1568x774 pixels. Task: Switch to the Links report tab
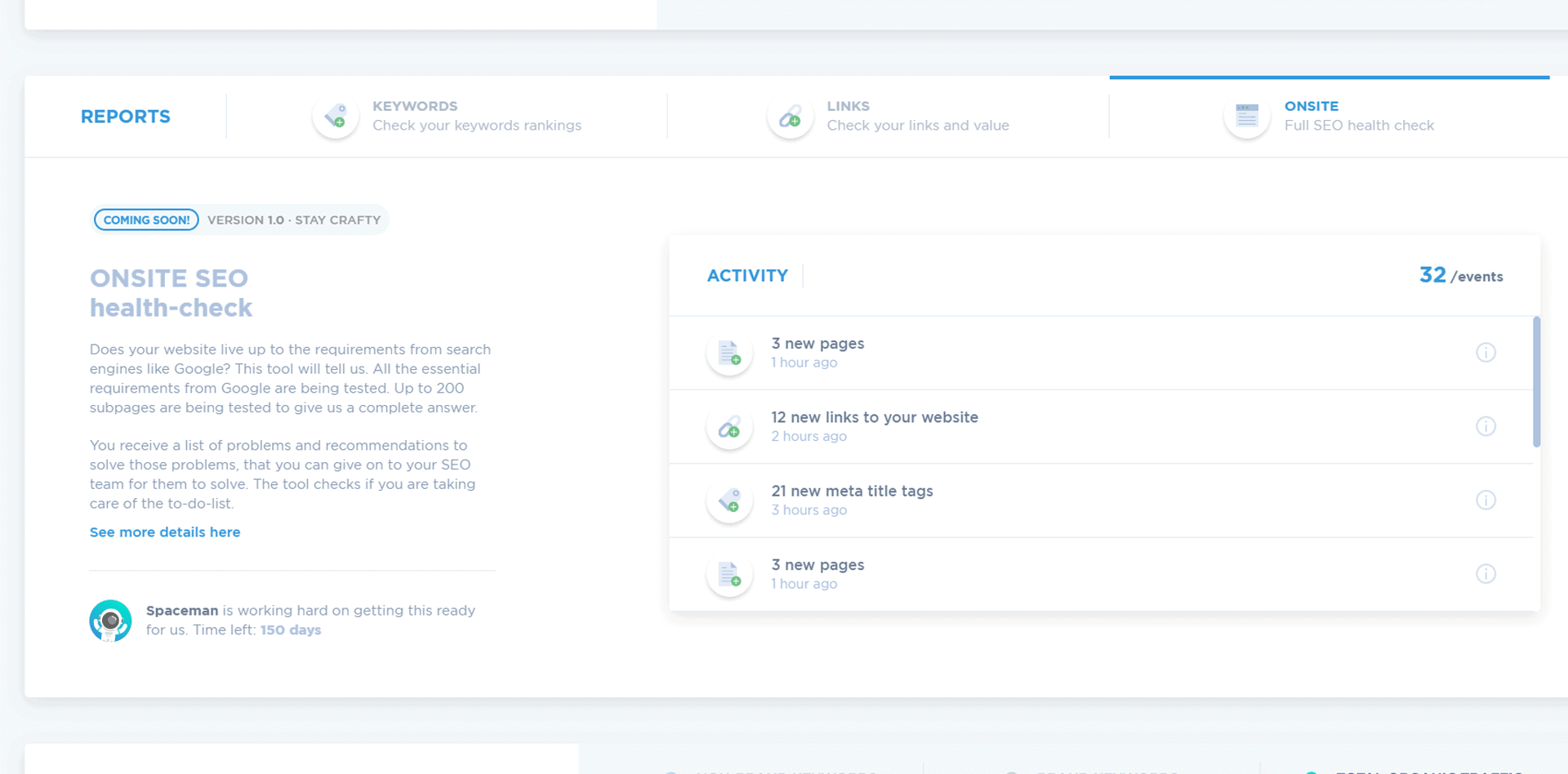coord(888,116)
